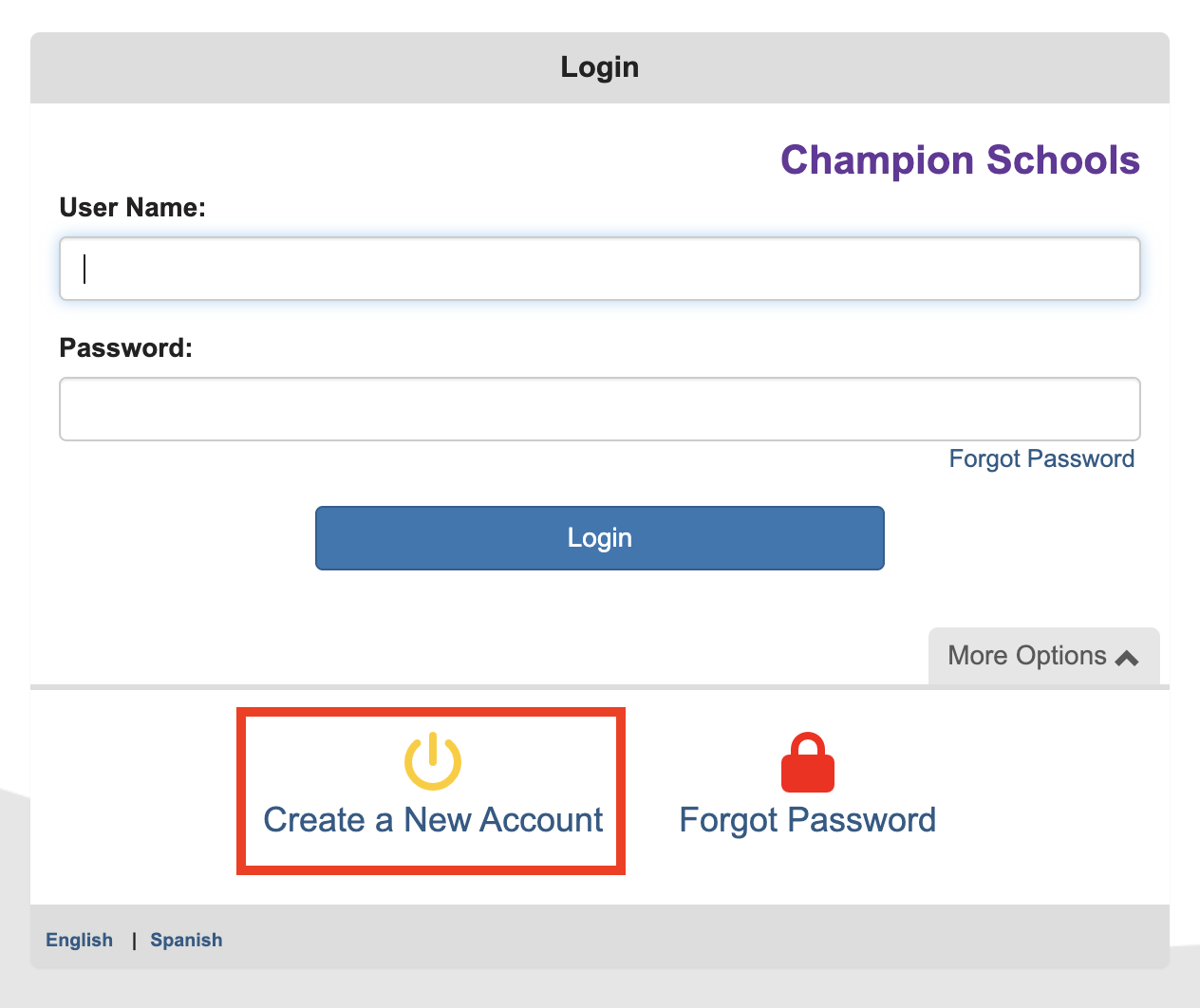Click the large Forgot Password text beside the padlock
The width and height of the screenshot is (1200, 1008).
808,820
